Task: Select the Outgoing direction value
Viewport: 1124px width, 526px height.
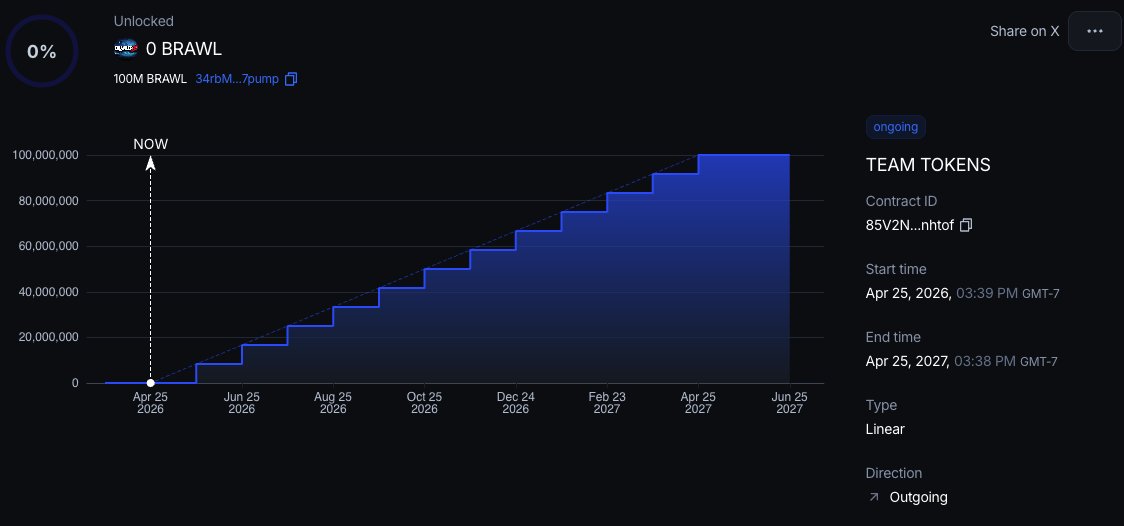Action: click(x=918, y=497)
